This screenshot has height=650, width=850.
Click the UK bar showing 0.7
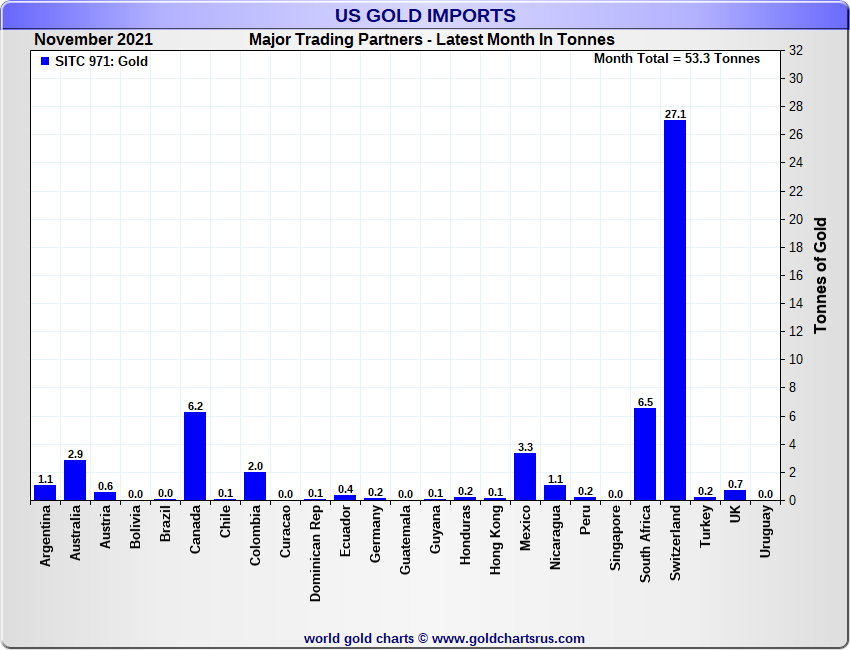(735, 494)
